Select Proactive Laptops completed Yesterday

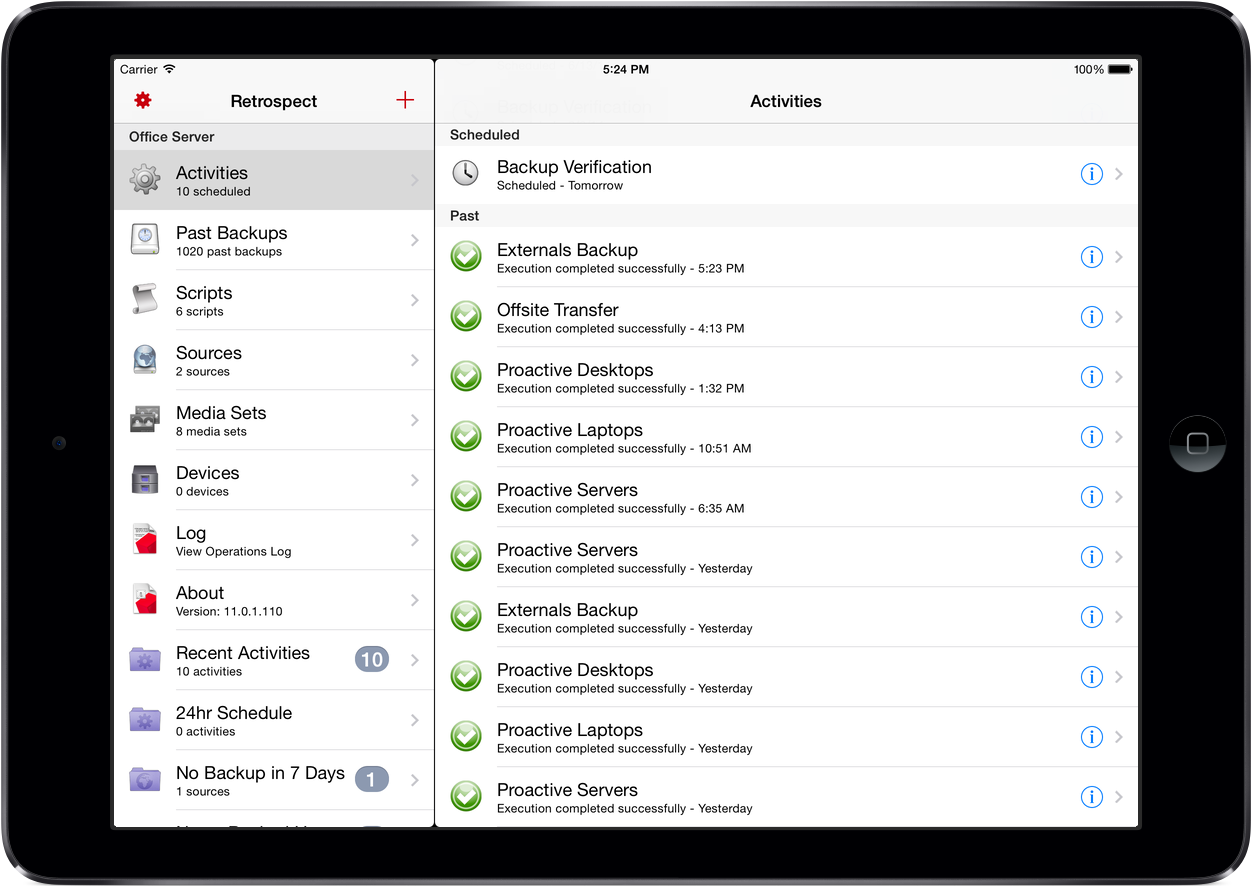787,737
